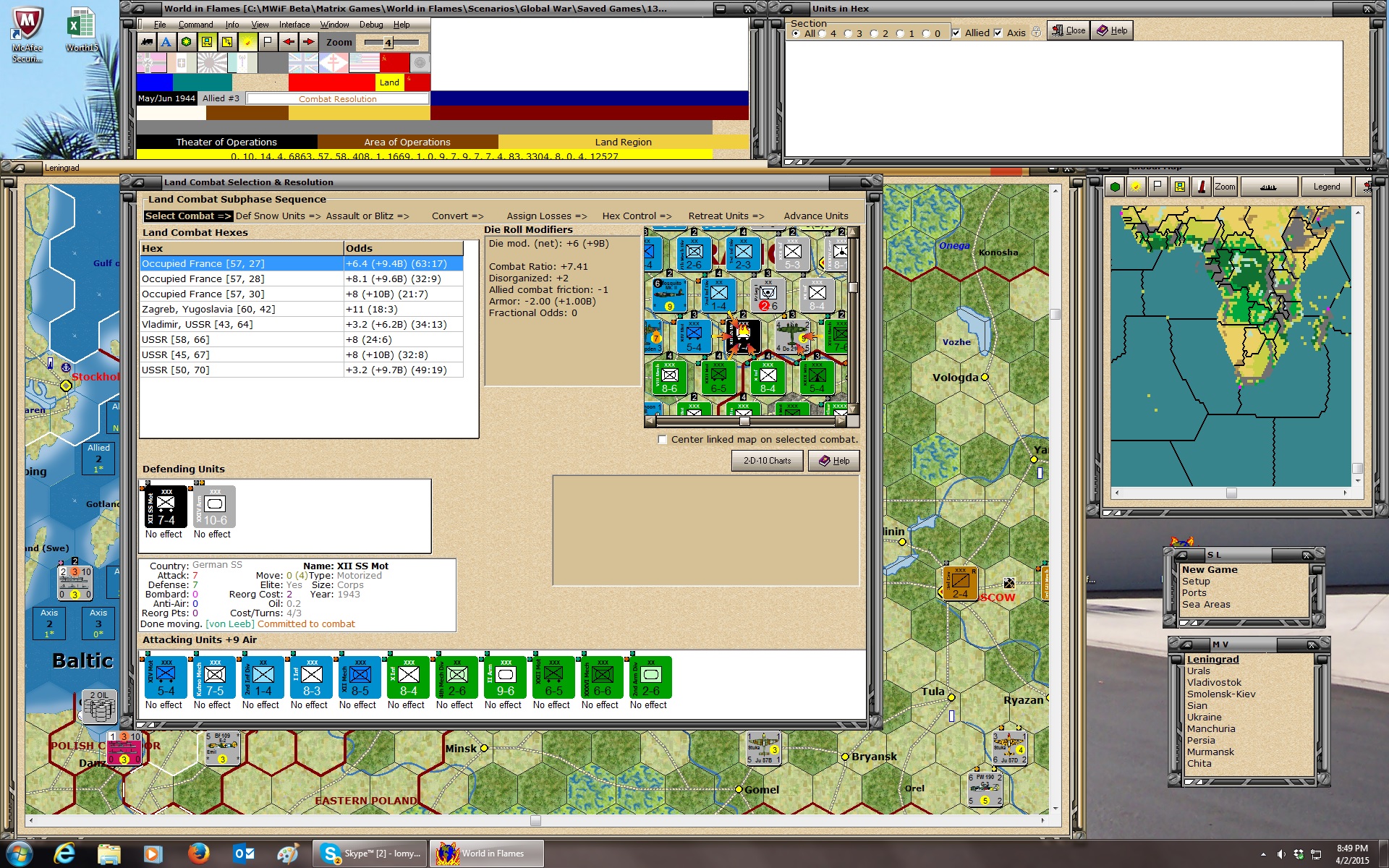Open the Command menu
1389x868 pixels.
point(195,25)
